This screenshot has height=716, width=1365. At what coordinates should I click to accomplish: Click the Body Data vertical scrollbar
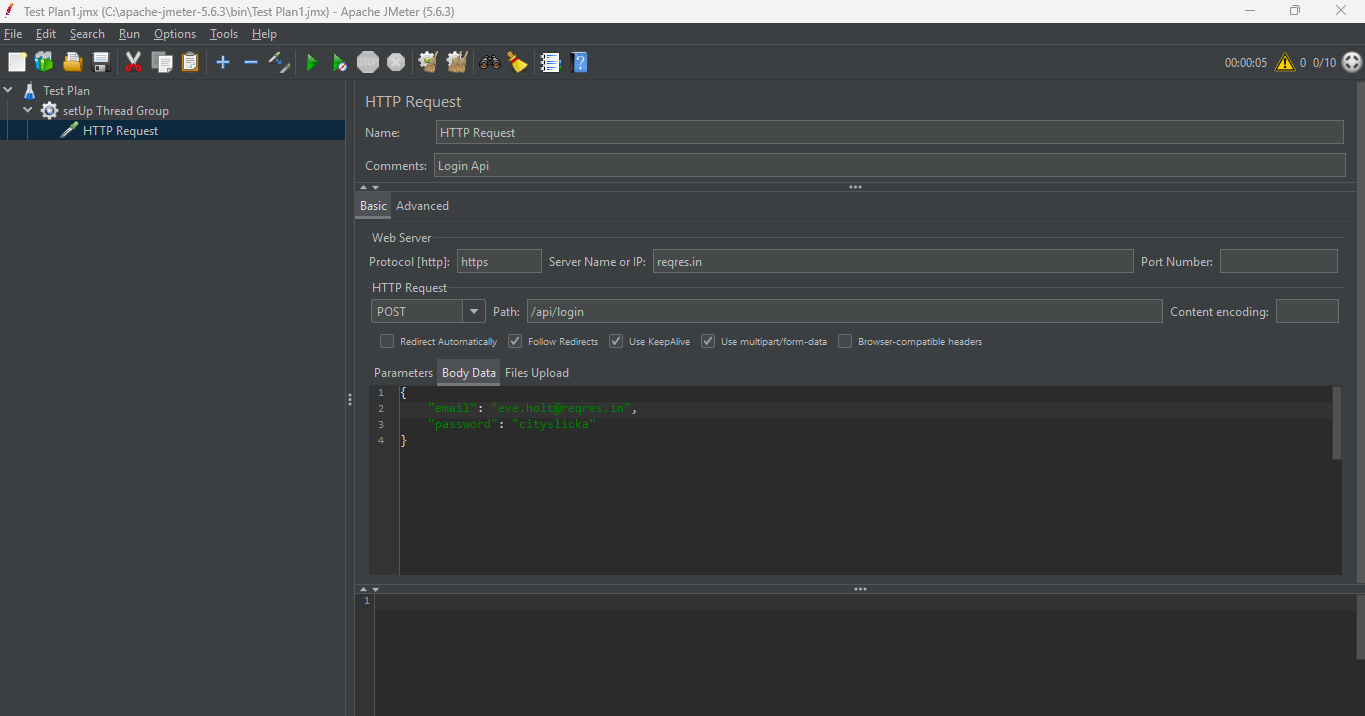pyautogui.click(x=1337, y=424)
